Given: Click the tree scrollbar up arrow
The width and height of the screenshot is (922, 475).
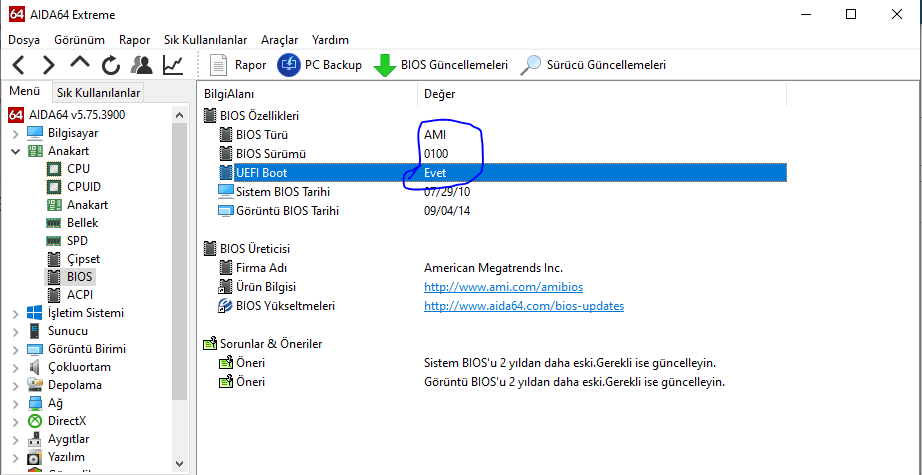Looking at the screenshot, I should coord(180,115).
